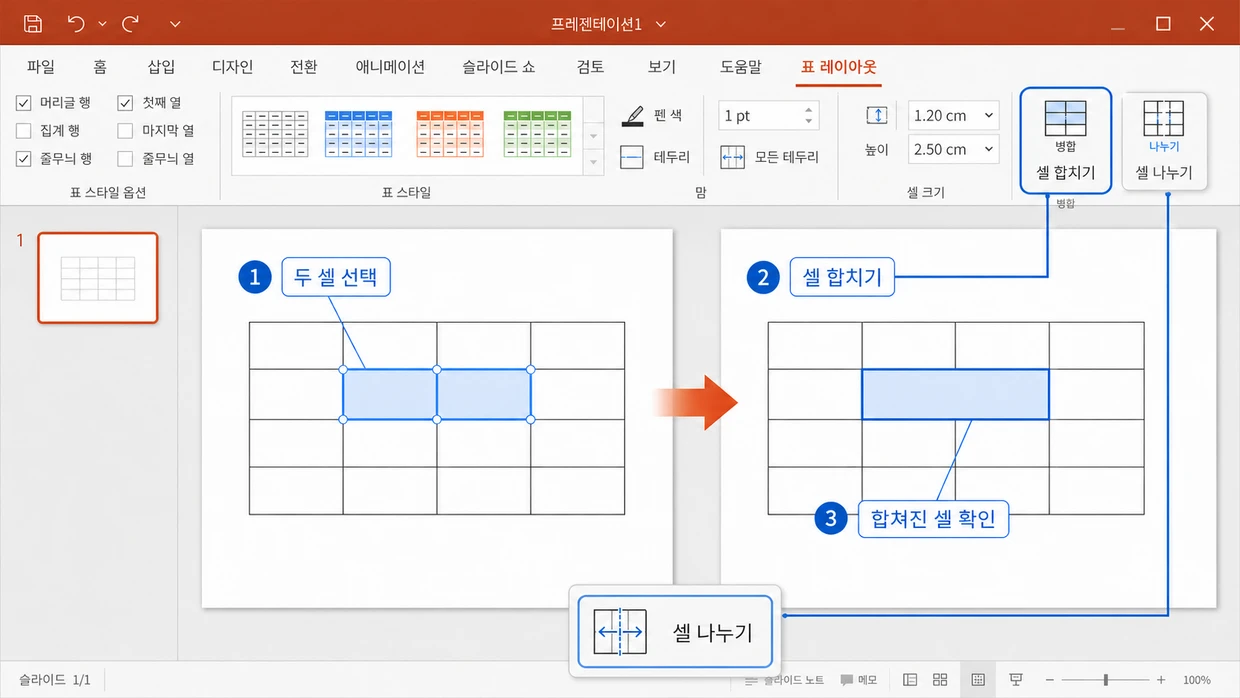Enable the 마지막 열 checkbox
The height and width of the screenshot is (698, 1240).
point(125,130)
